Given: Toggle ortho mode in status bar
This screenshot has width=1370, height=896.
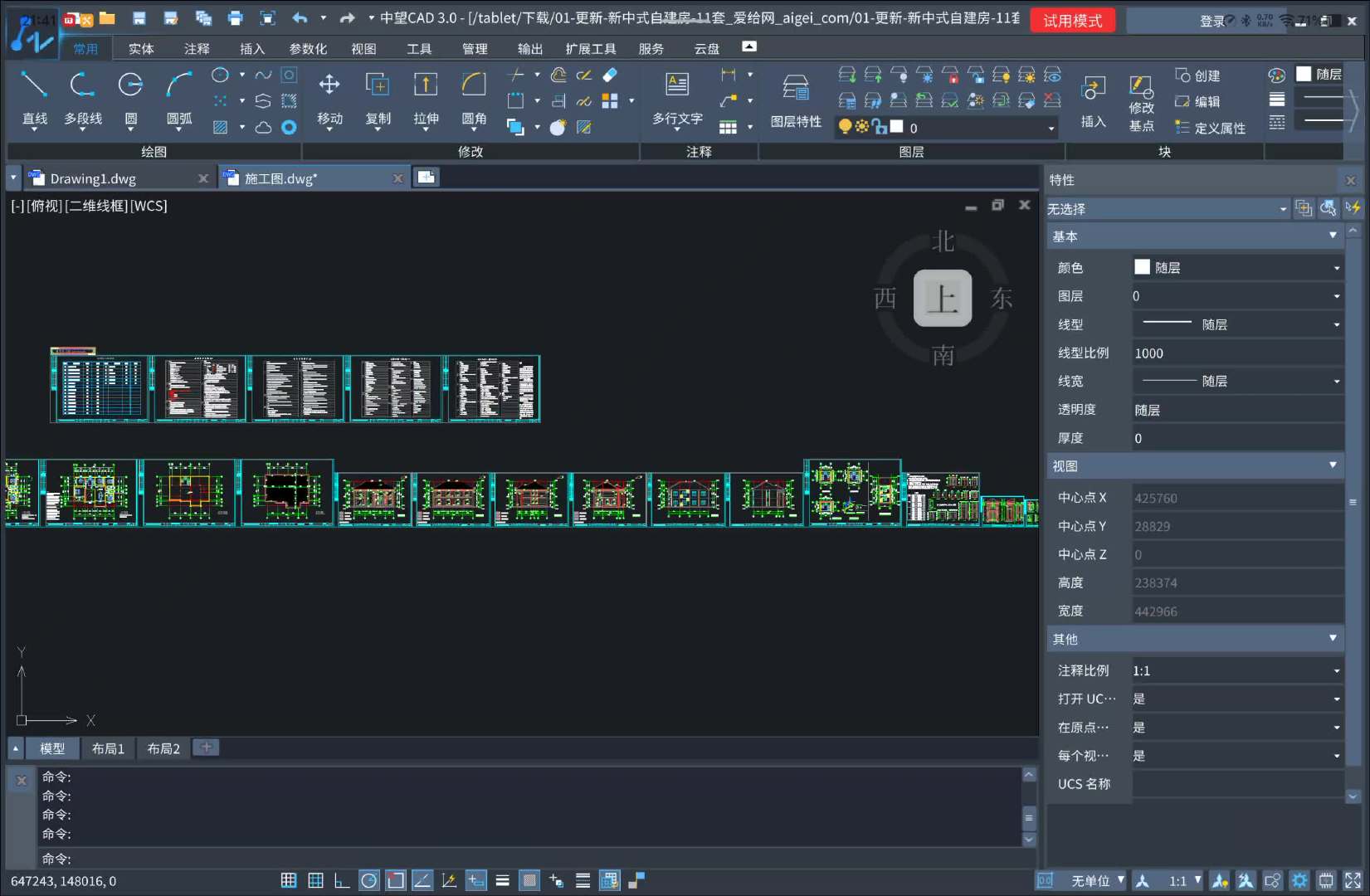Looking at the screenshot, I should [342, 880].
